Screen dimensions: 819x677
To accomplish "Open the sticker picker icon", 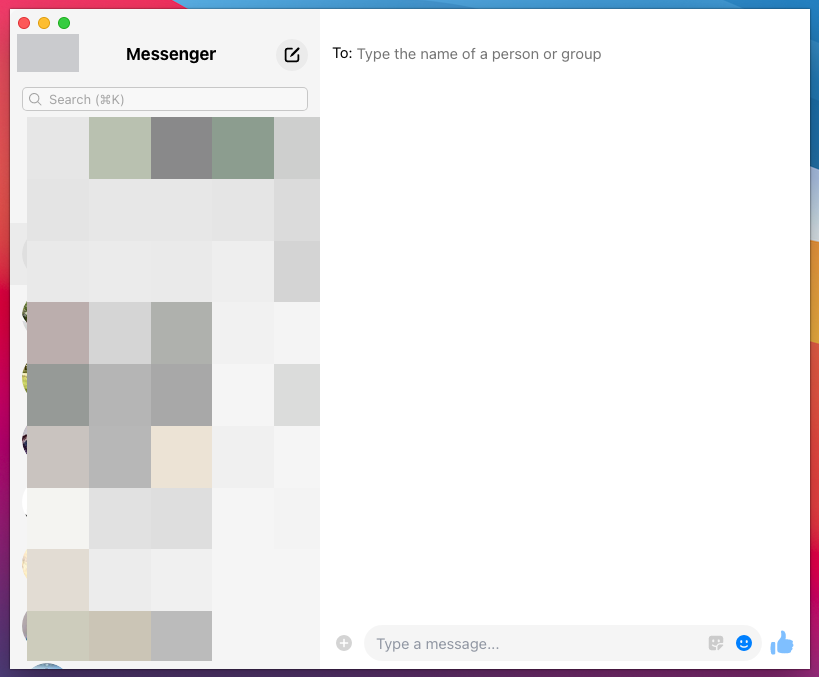I will click(x=716, y=643).
